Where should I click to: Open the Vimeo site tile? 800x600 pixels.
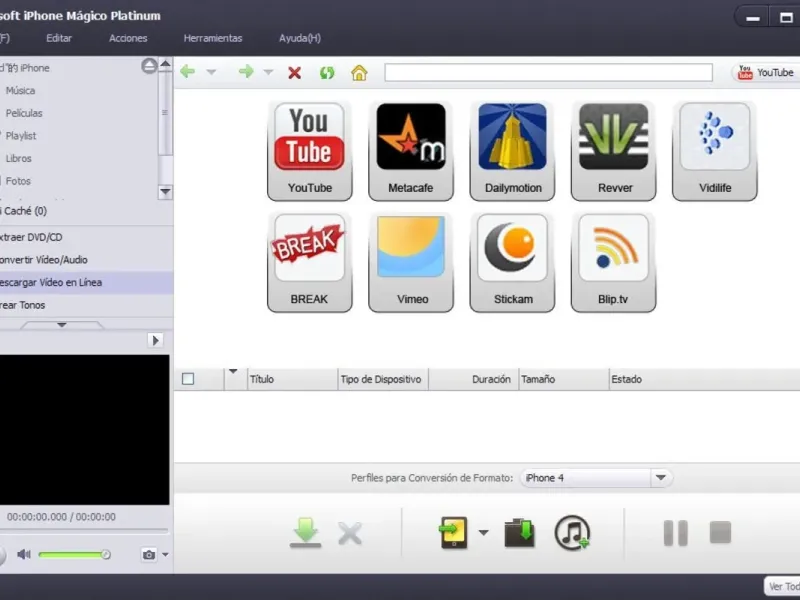[x=410, y=261]
